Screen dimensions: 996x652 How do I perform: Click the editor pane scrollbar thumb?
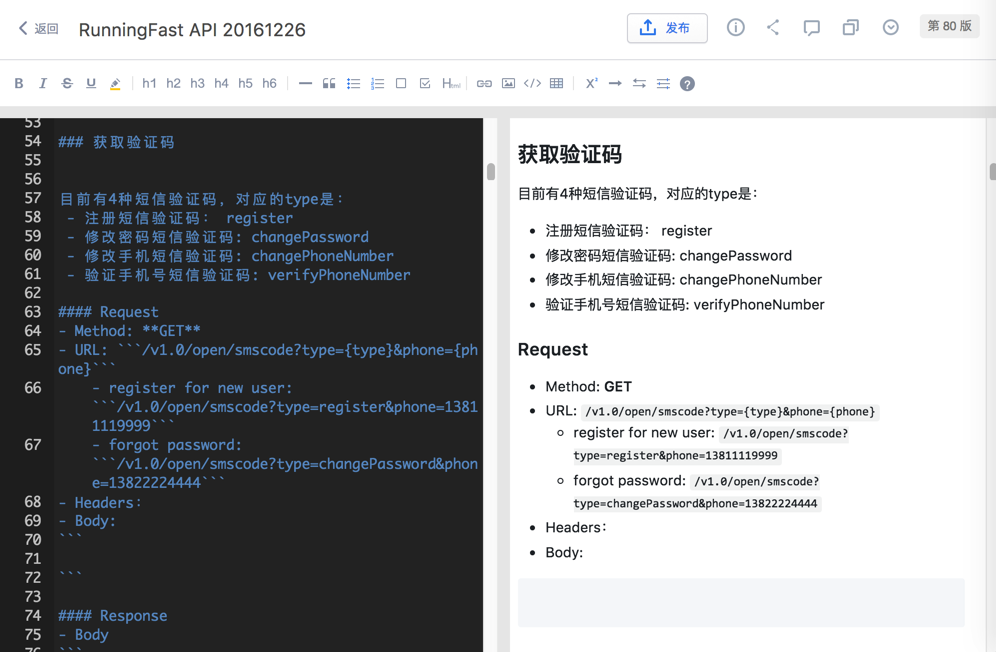(x=491, y=172)
